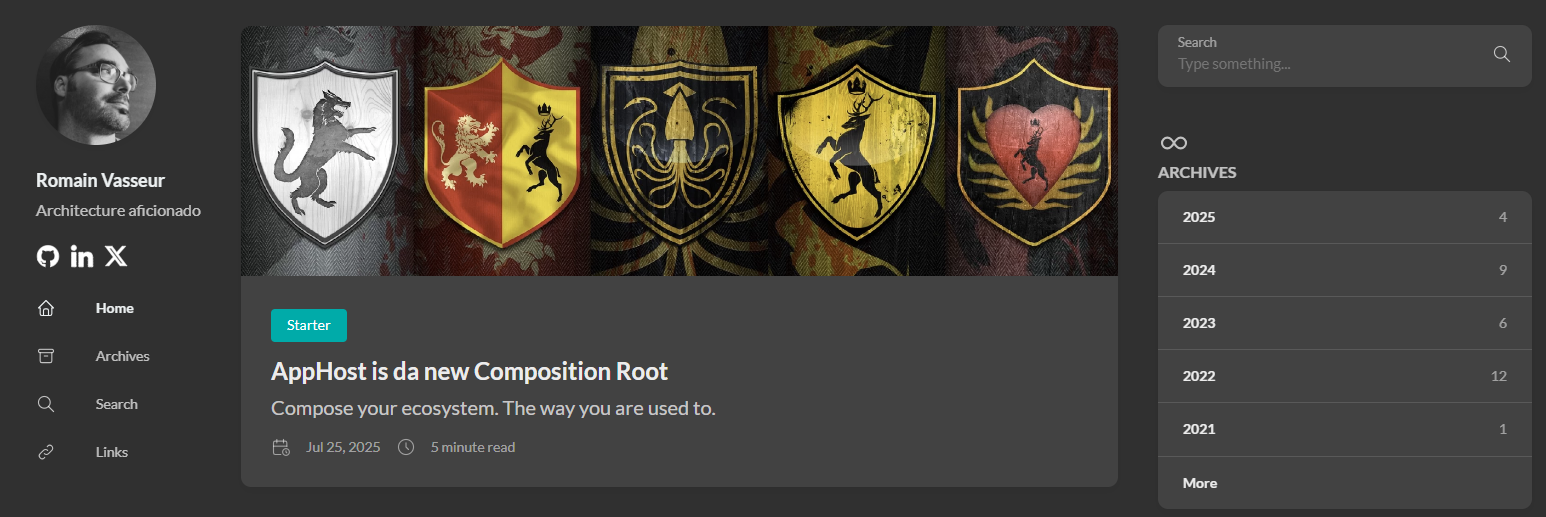This screenshot has height=517, width=1546.
Task: Open the LinkedIn profile icon
Action: pos(82,257)
